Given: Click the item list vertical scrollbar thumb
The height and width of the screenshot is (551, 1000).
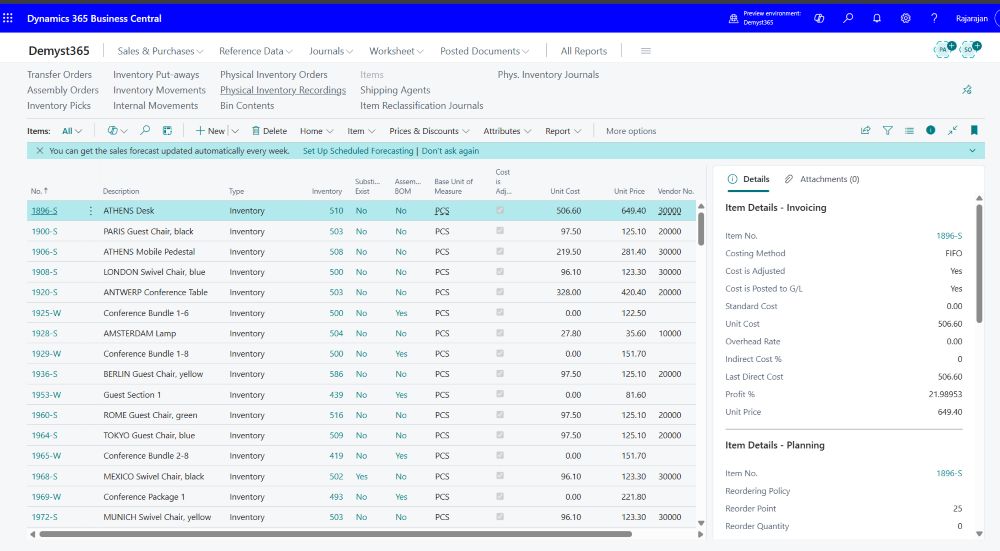Looking at the screenshot, I should [x=701, y=228].
